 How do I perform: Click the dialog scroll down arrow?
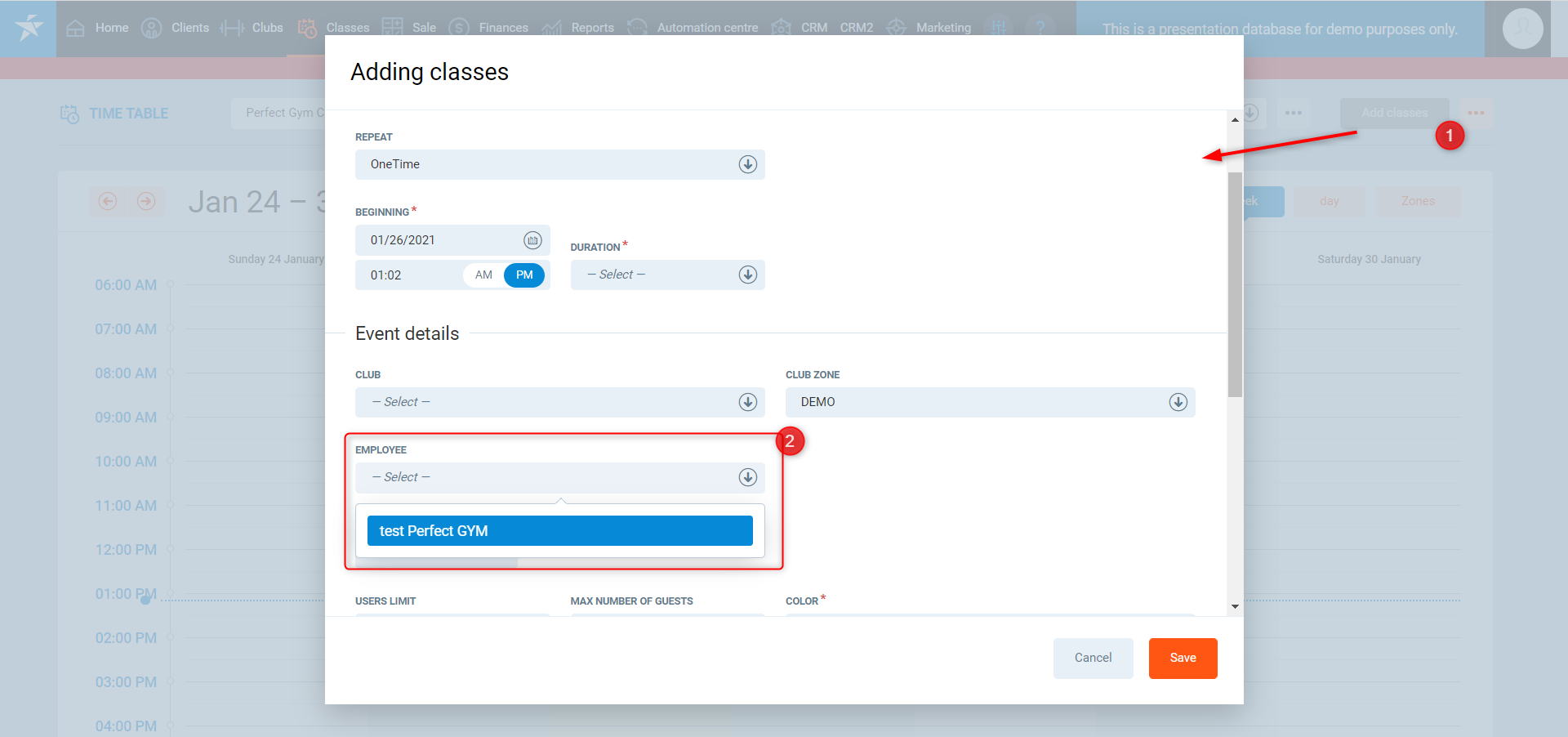[x=1235, y=606]
